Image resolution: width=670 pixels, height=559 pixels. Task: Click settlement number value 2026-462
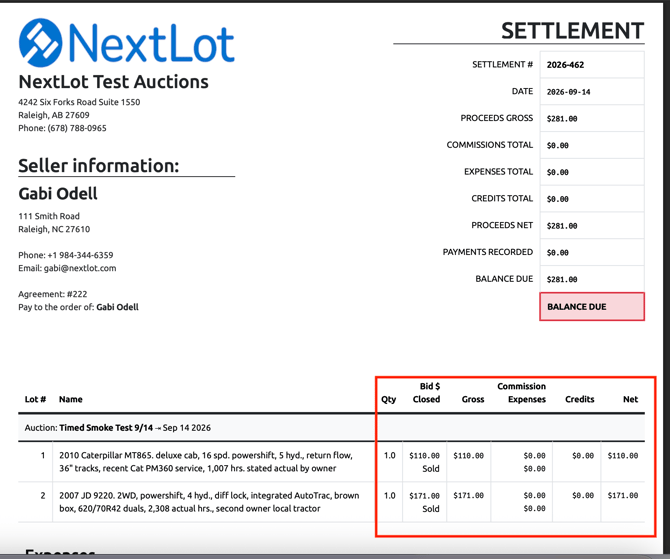click(x=565, y=65)
